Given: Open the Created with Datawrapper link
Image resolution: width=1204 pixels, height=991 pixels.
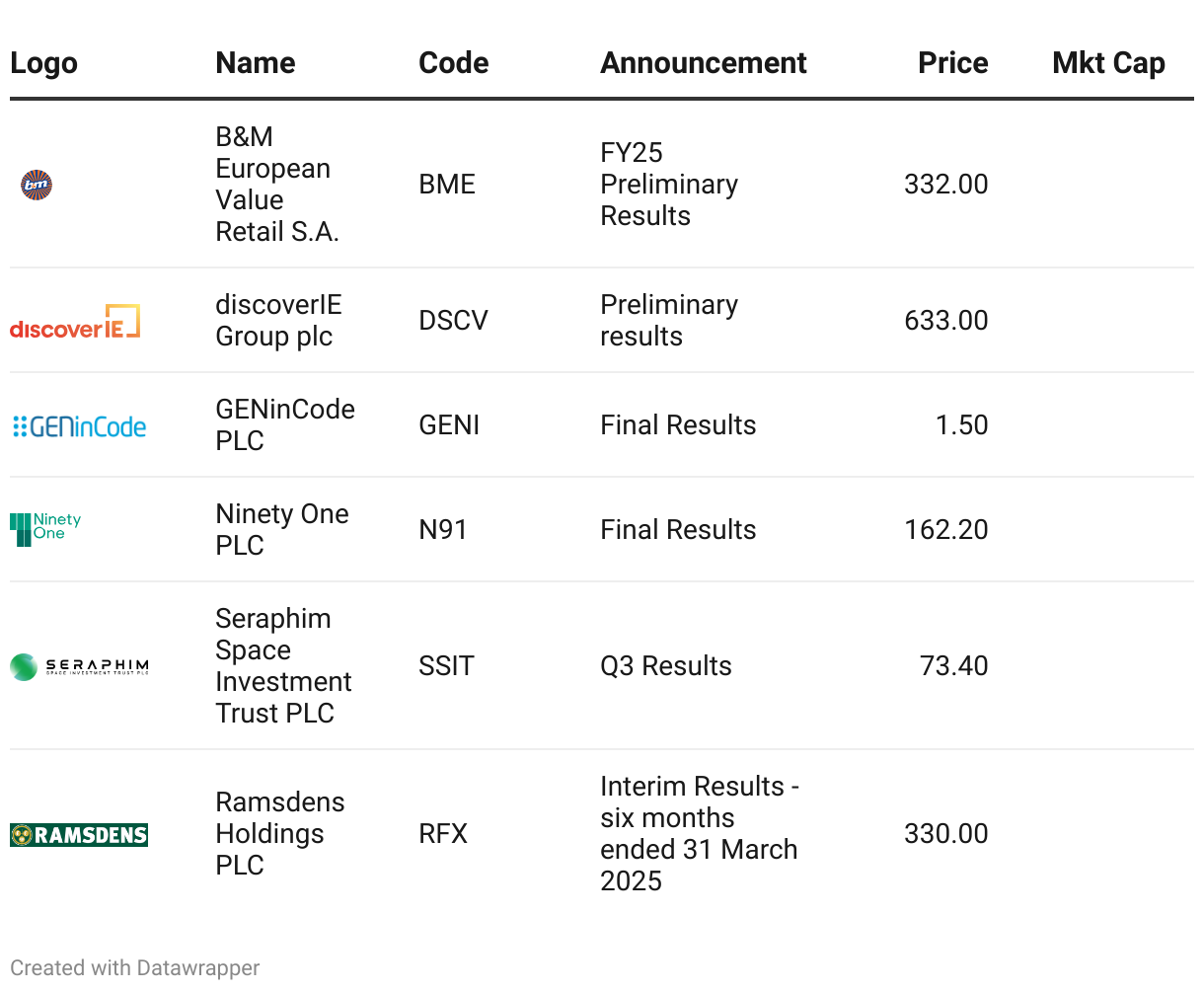Looking at the screenshot, I should (x=135, y=968).
